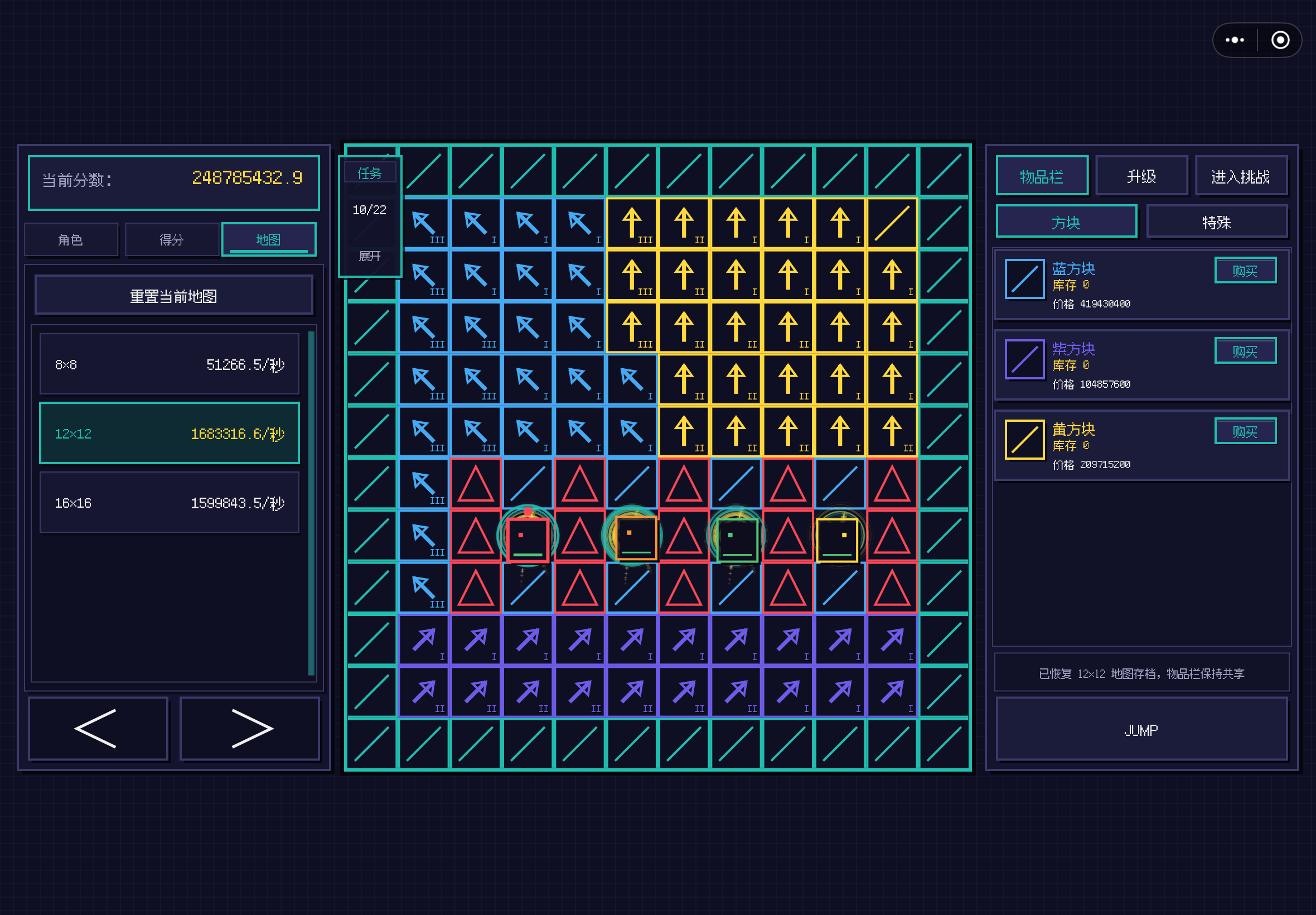Switch to the 角色 tab

(71, 240)
